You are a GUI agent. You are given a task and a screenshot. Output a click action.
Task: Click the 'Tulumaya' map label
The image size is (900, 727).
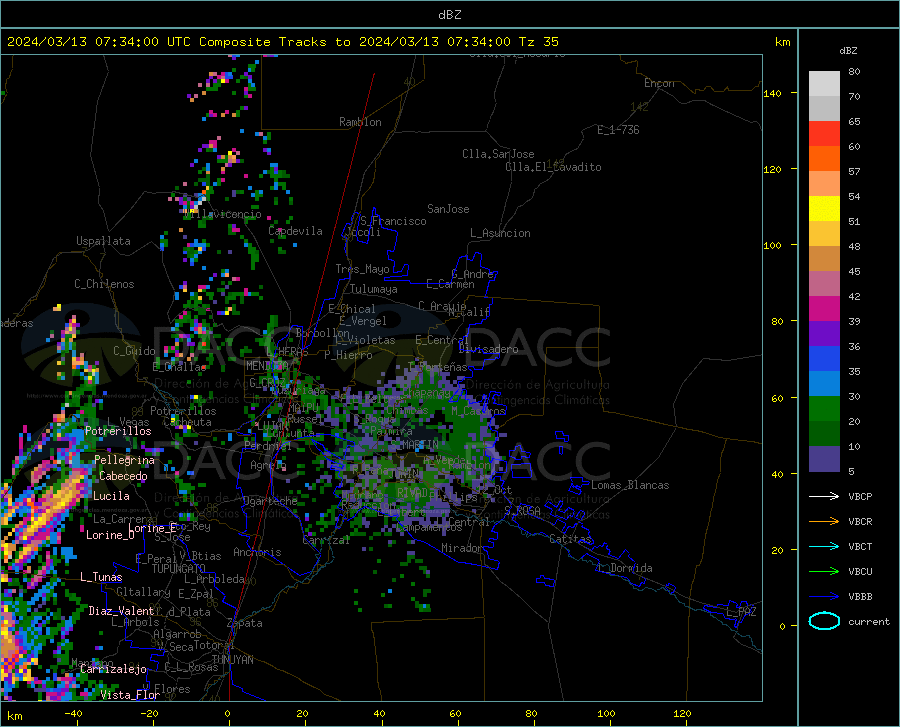pos(373,289)
